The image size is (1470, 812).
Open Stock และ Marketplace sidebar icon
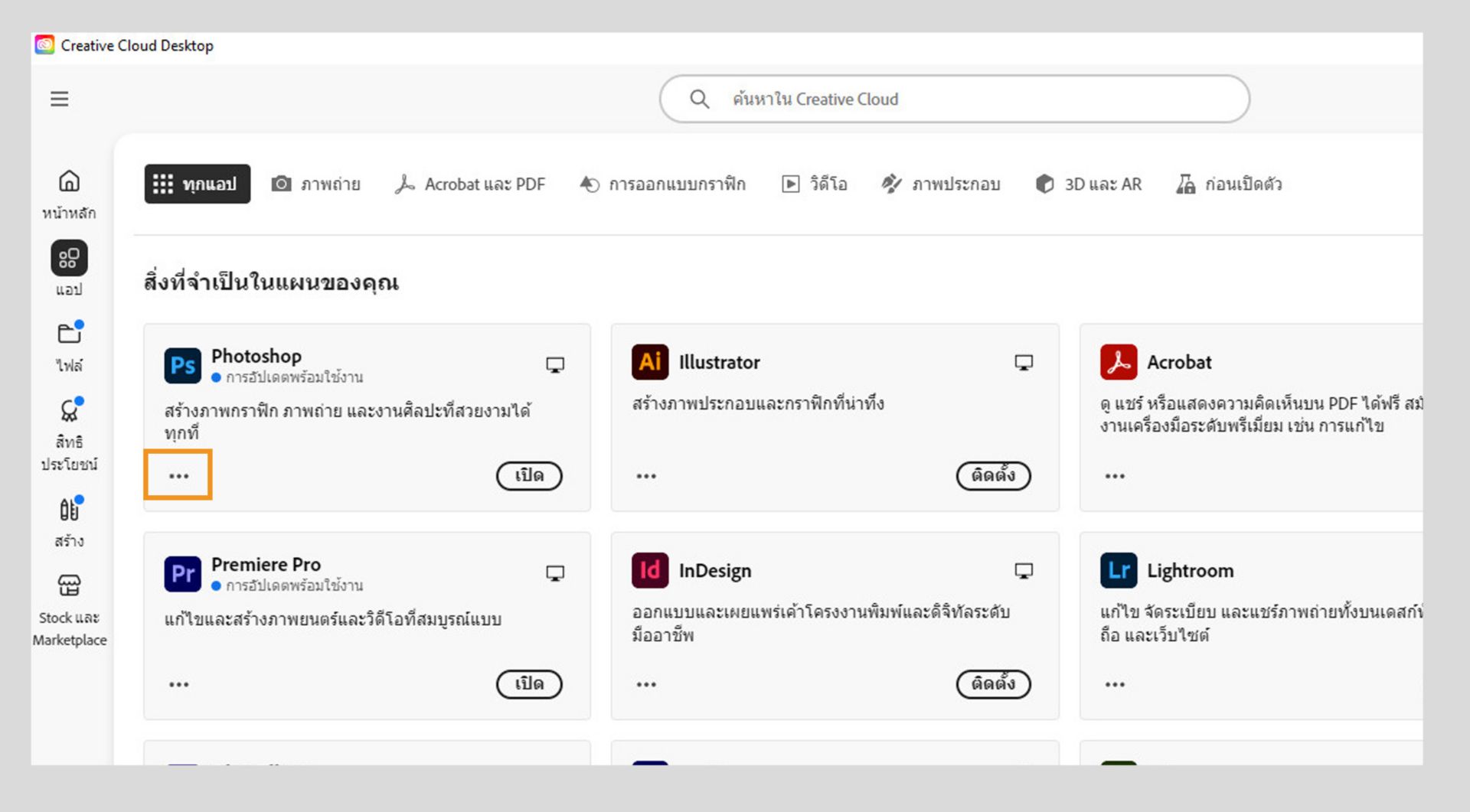pos(69,585)
